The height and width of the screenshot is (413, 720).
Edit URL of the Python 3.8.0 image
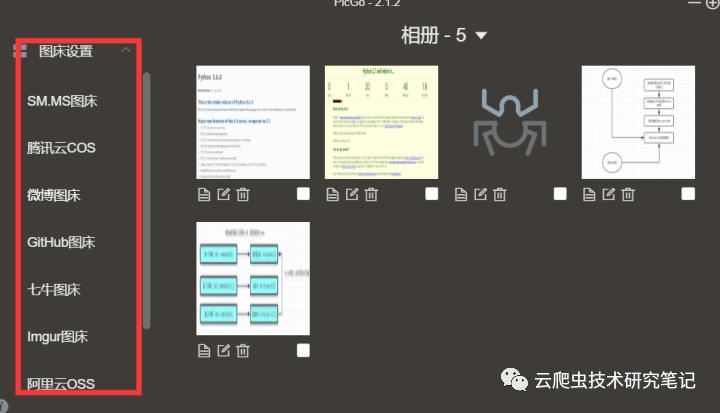pyautogui.click(x=223, y=194)
